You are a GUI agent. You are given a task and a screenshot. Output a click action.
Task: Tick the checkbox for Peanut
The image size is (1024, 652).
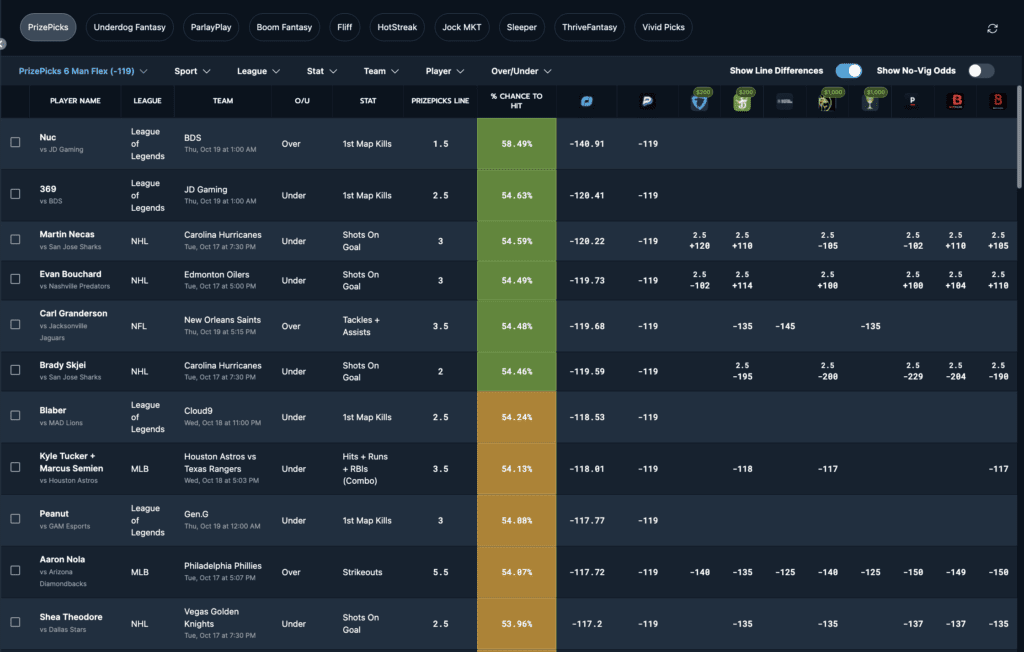point(15,519)
